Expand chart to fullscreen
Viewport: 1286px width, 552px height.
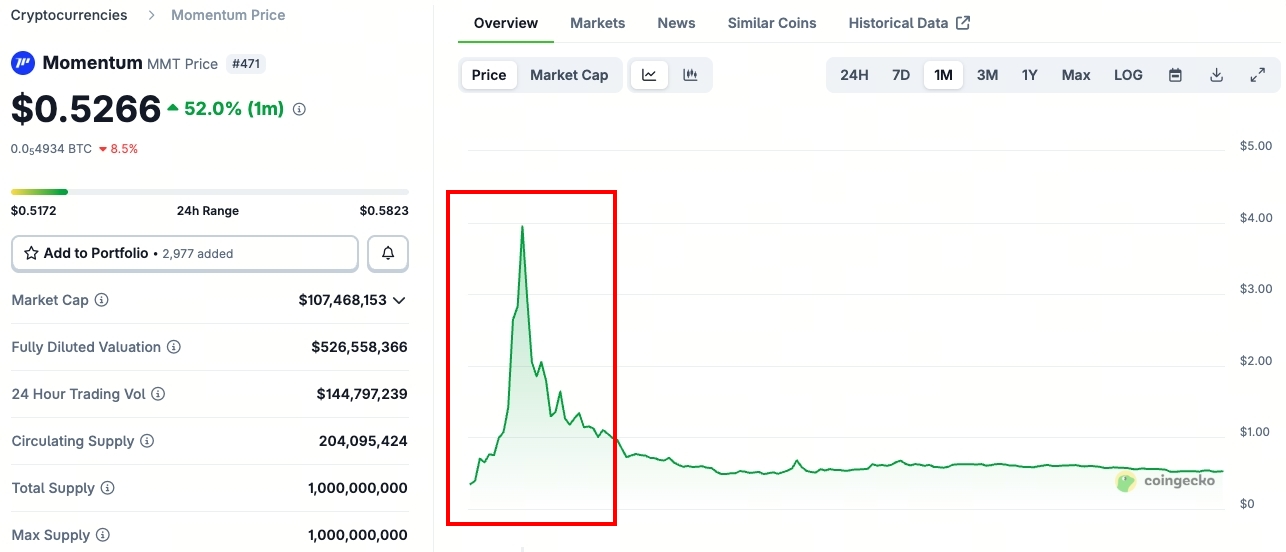click(1258, 75)
